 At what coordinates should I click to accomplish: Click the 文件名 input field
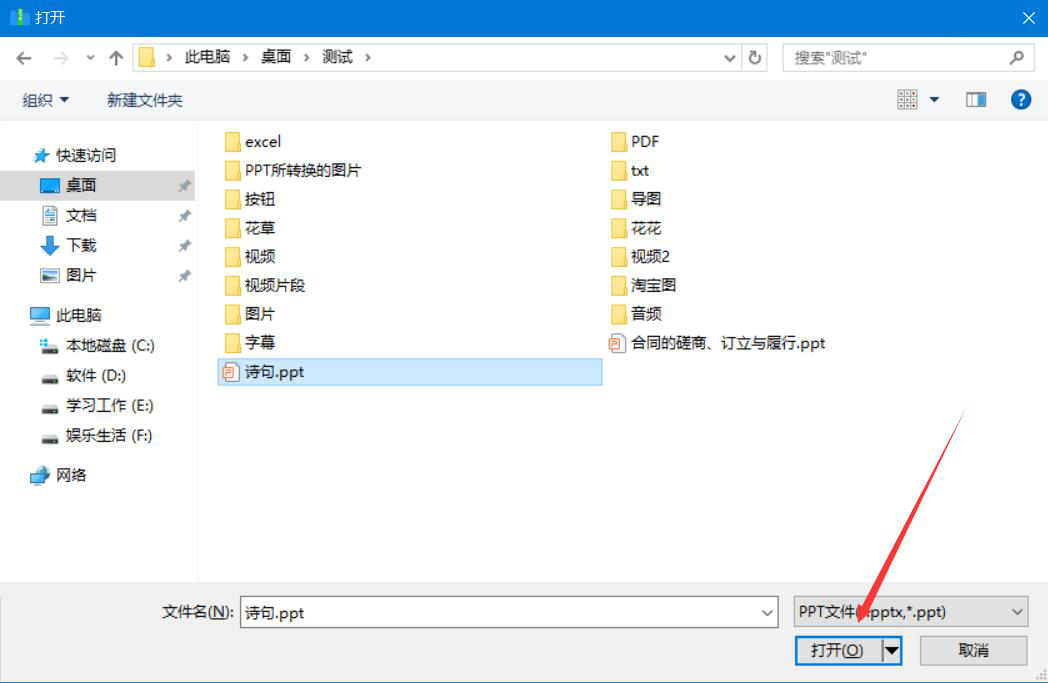509,612
